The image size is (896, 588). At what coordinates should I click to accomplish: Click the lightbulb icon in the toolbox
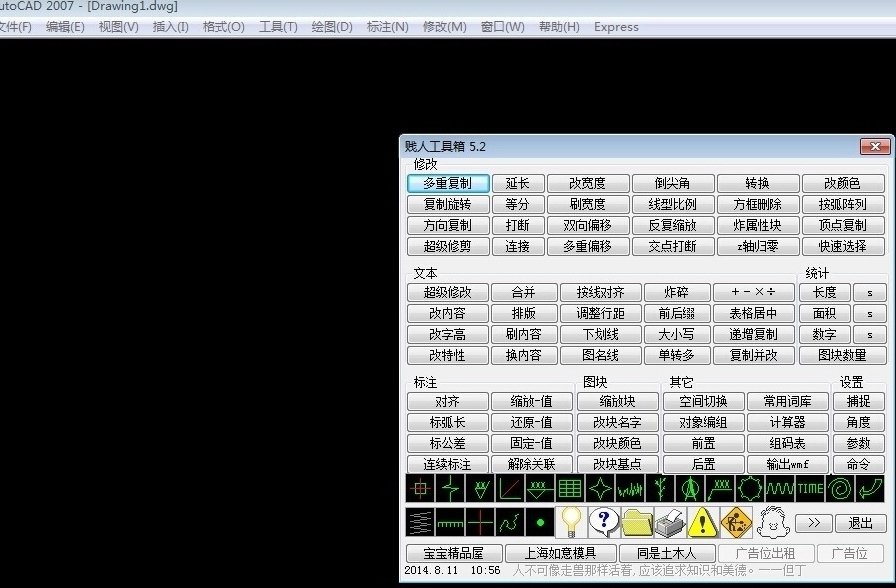tap(570, 521)
